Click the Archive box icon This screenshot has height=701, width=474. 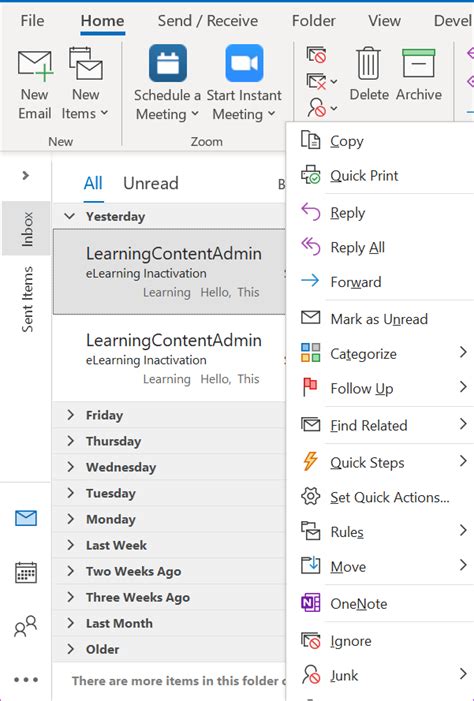[419, 63]
